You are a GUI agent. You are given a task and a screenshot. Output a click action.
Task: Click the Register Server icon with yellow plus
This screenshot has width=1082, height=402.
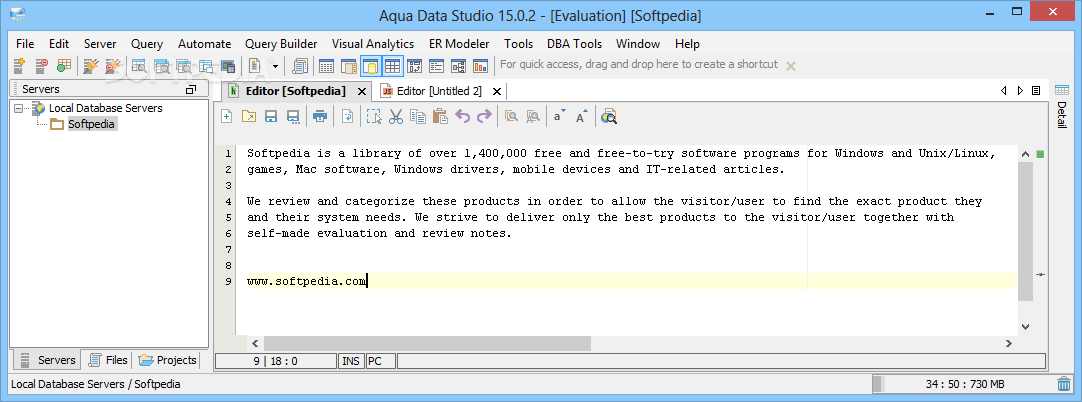pyautogui.click(x=20, y=66)
